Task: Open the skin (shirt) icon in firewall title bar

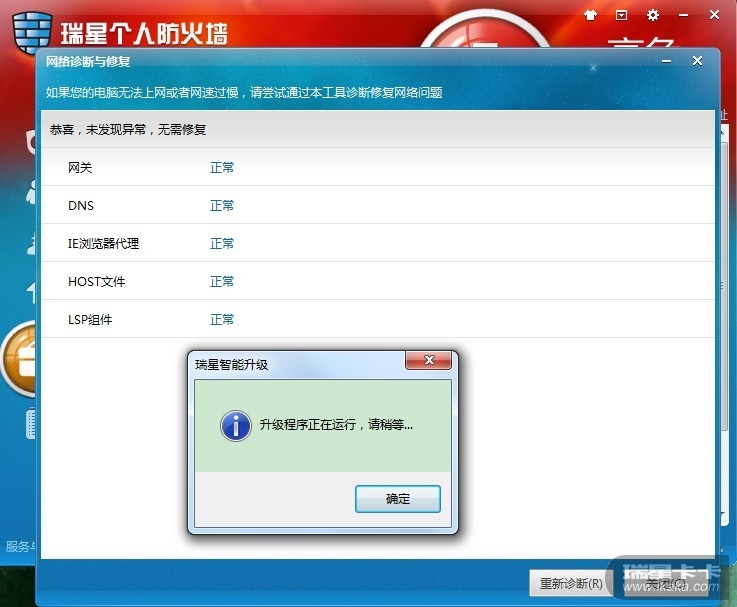Action: [590, 16]
